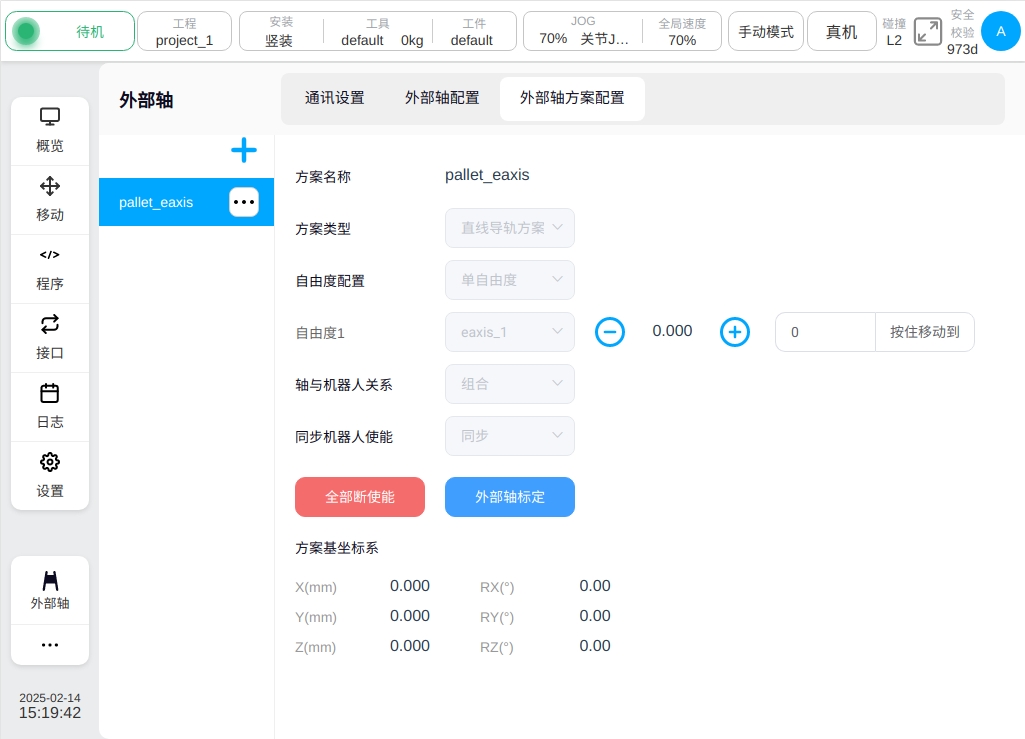Click the green 待机 status indicator

tap(70, 31)
